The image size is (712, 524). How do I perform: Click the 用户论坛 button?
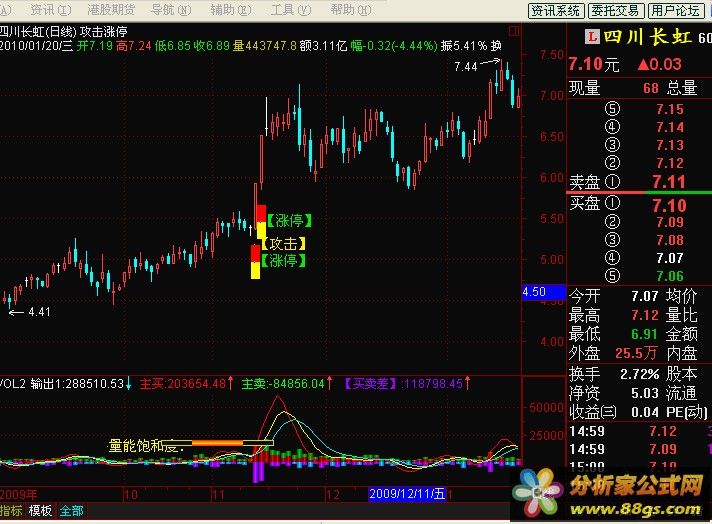coord(675,10)
